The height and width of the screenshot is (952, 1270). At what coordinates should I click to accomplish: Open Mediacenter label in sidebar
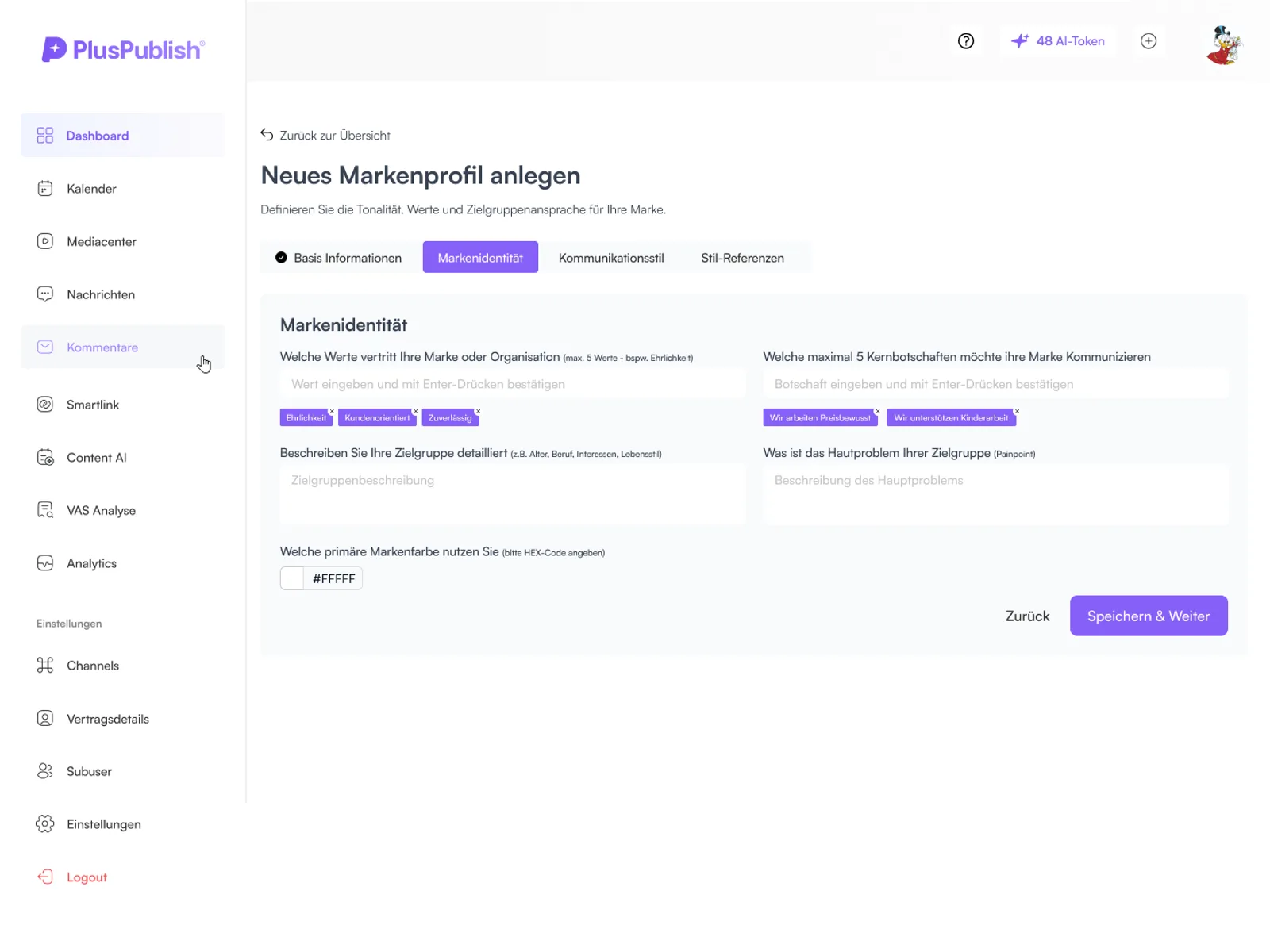(x=102, y=242)
